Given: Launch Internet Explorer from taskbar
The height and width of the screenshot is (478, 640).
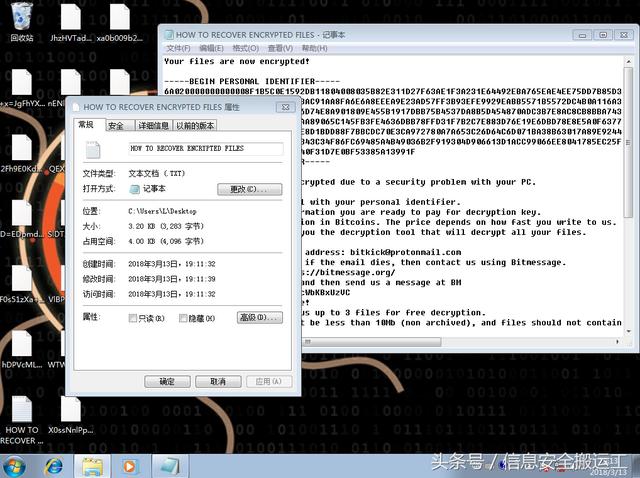Looking at the screenshot, I should 53,467.
